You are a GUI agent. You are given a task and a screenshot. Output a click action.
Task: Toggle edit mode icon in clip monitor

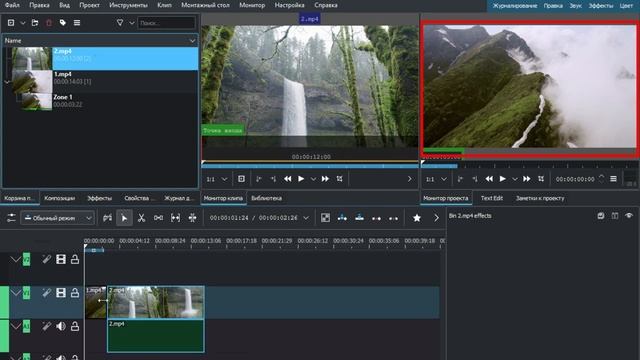tap(340, 179)
